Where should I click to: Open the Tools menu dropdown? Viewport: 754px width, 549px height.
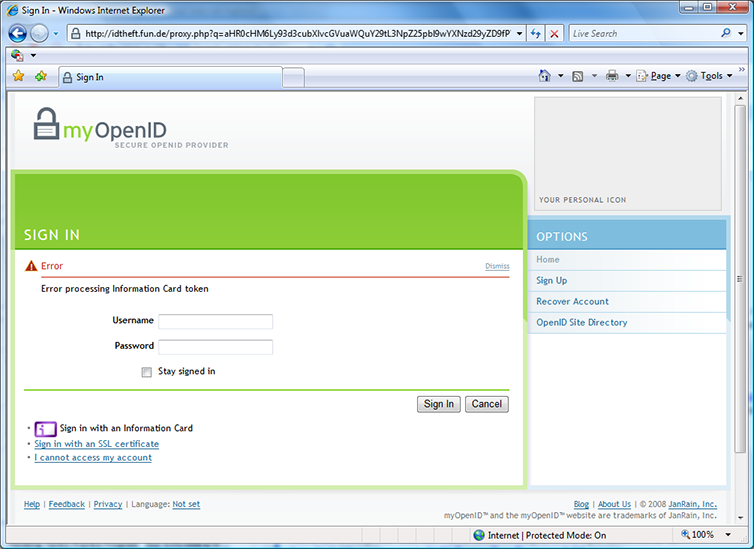coord(710,76)
